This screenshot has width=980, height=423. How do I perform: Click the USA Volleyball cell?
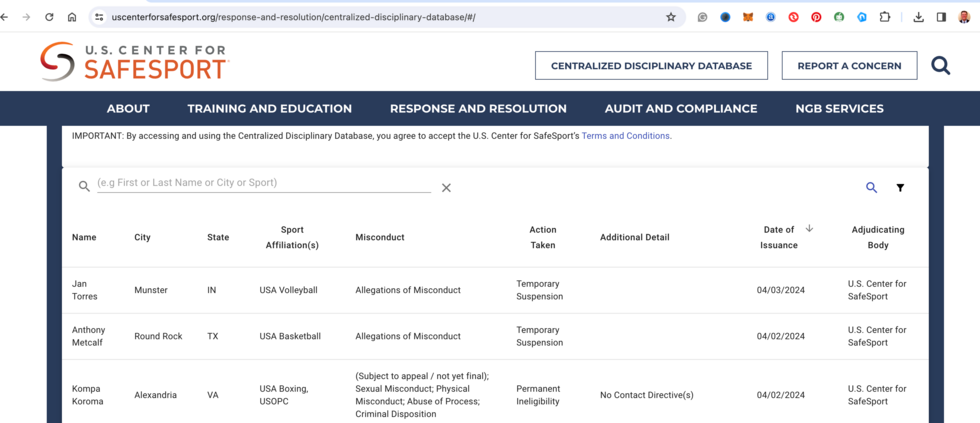click(288, 290)
